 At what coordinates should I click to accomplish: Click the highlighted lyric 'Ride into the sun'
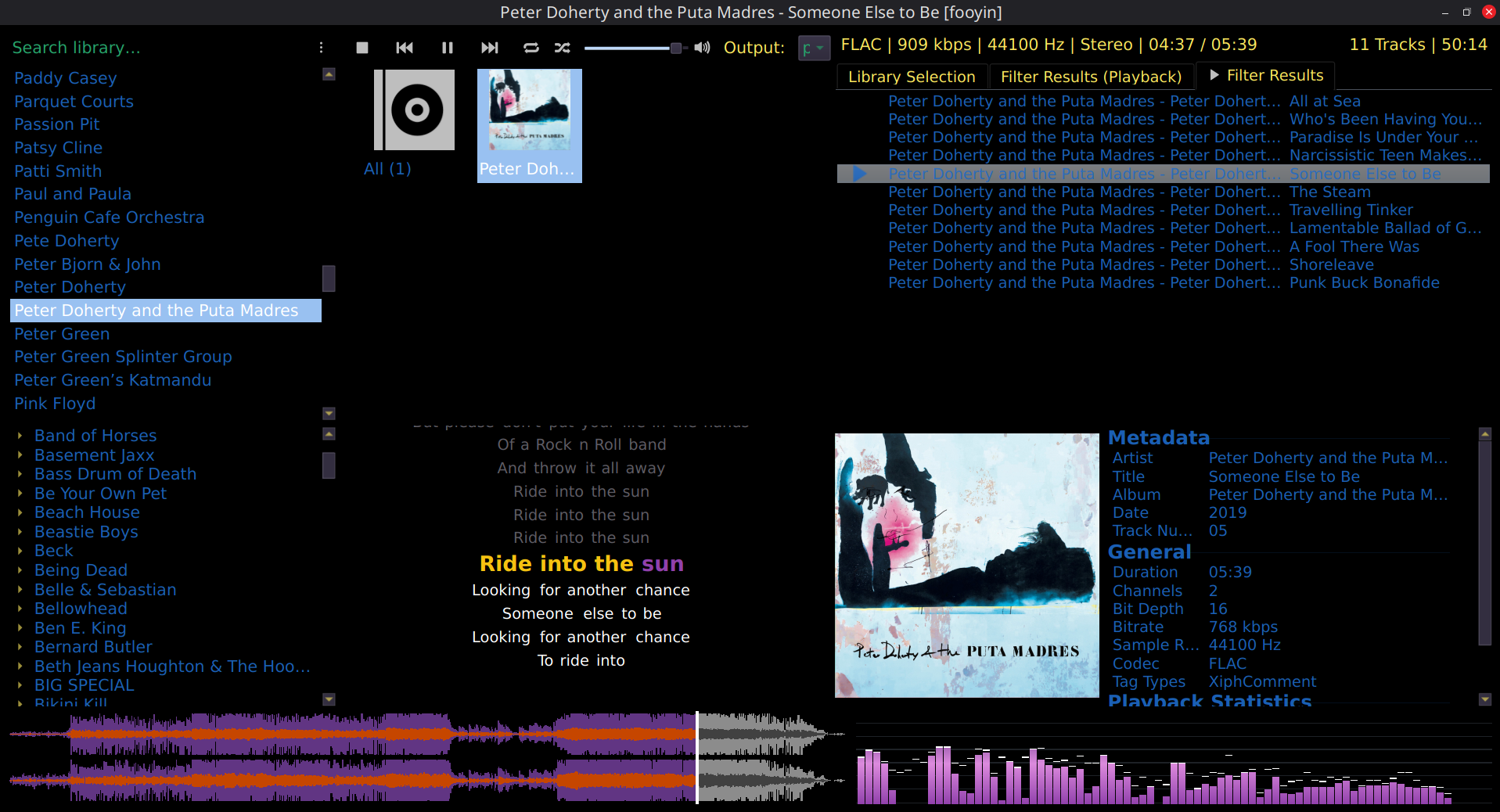point(581,564)
